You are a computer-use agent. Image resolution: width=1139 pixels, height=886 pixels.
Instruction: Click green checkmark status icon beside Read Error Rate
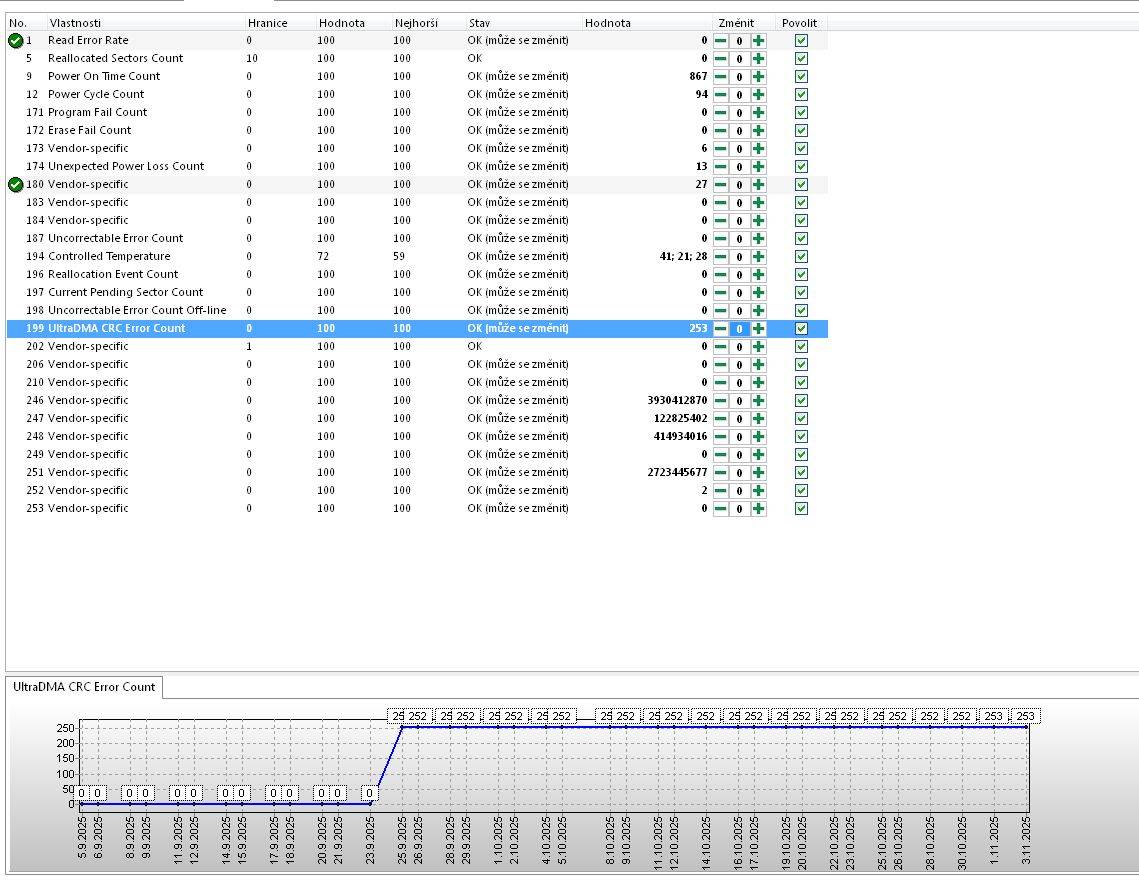point(15,41)
